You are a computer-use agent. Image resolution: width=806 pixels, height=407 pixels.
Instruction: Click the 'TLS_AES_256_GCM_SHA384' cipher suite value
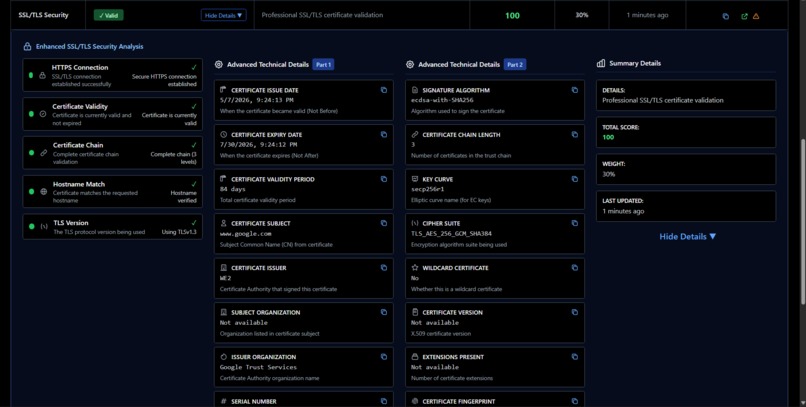[451, 234]
